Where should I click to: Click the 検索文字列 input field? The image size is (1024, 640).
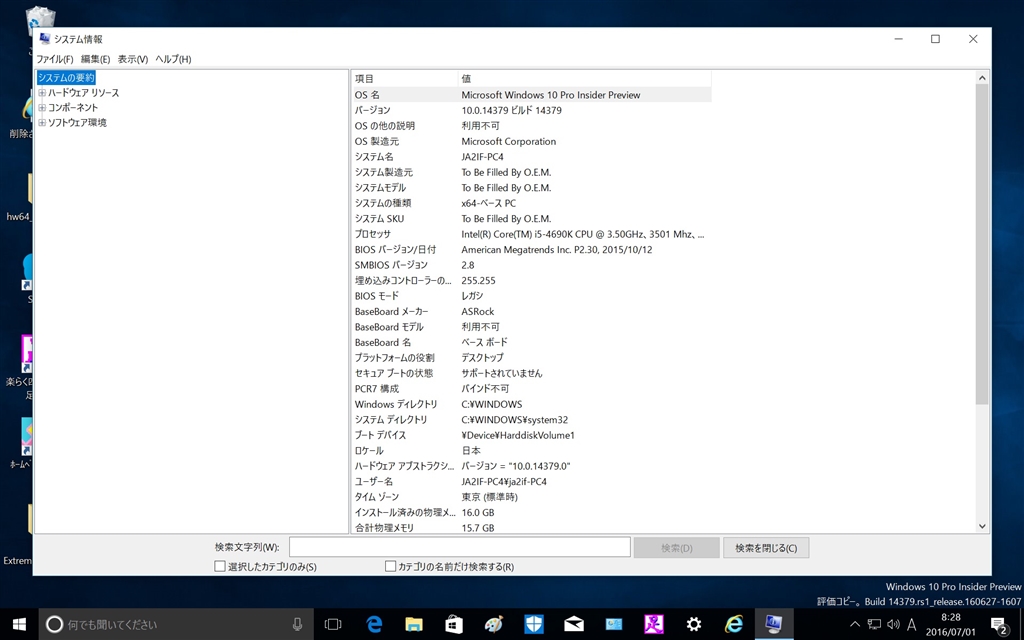click(460, 547)
